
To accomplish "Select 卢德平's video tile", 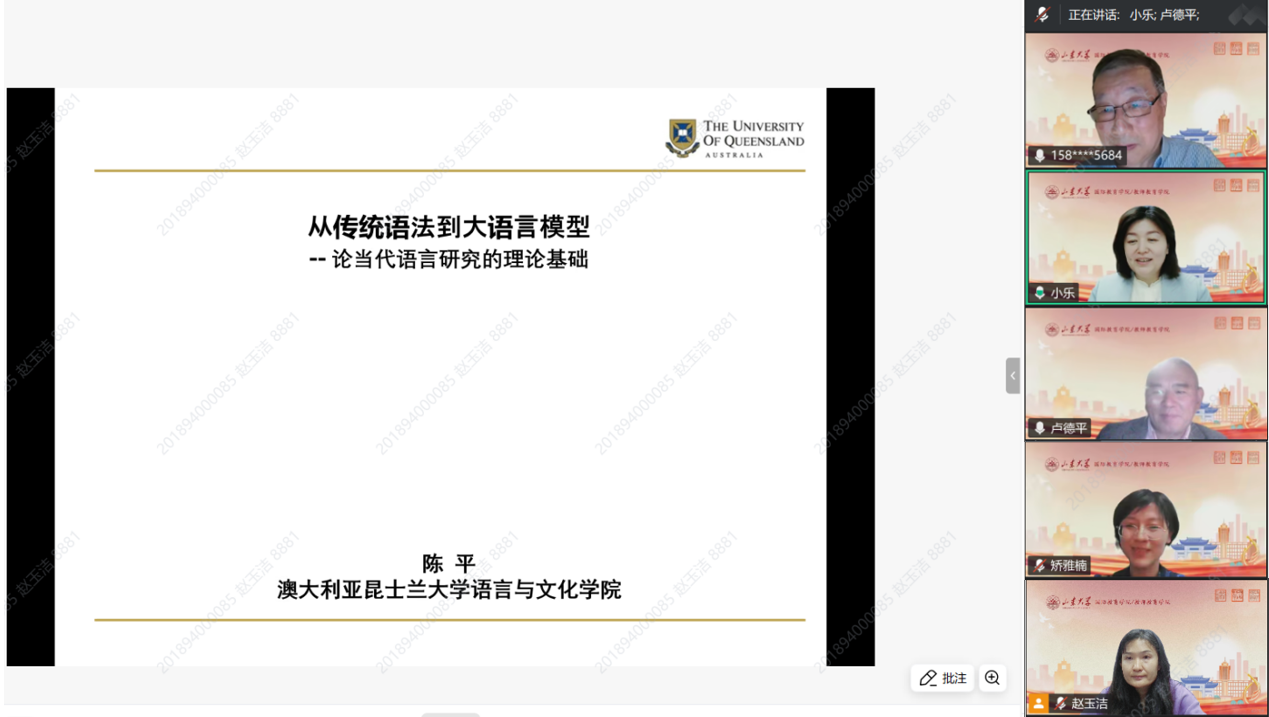I will (1145, 372).
